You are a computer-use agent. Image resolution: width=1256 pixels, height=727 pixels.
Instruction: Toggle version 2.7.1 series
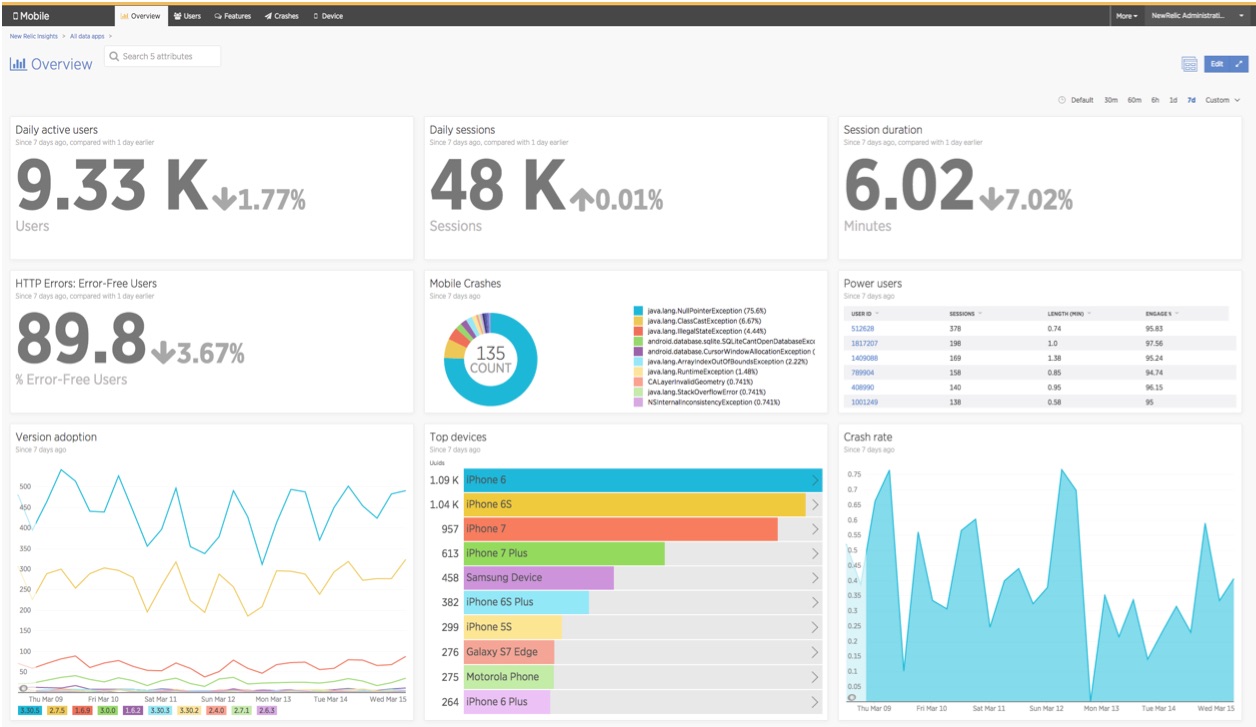pyautogui.click(x=242, y=711)
